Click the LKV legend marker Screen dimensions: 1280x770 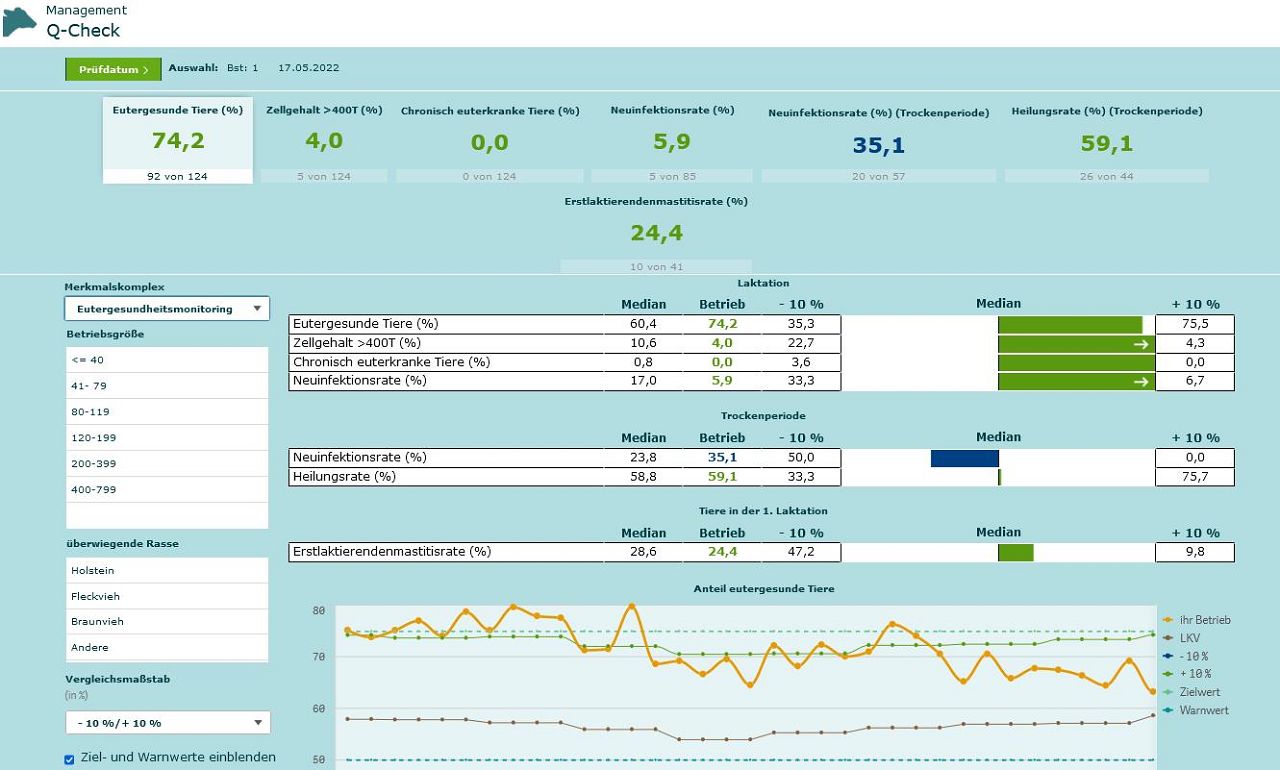(x=1168, y=638)
